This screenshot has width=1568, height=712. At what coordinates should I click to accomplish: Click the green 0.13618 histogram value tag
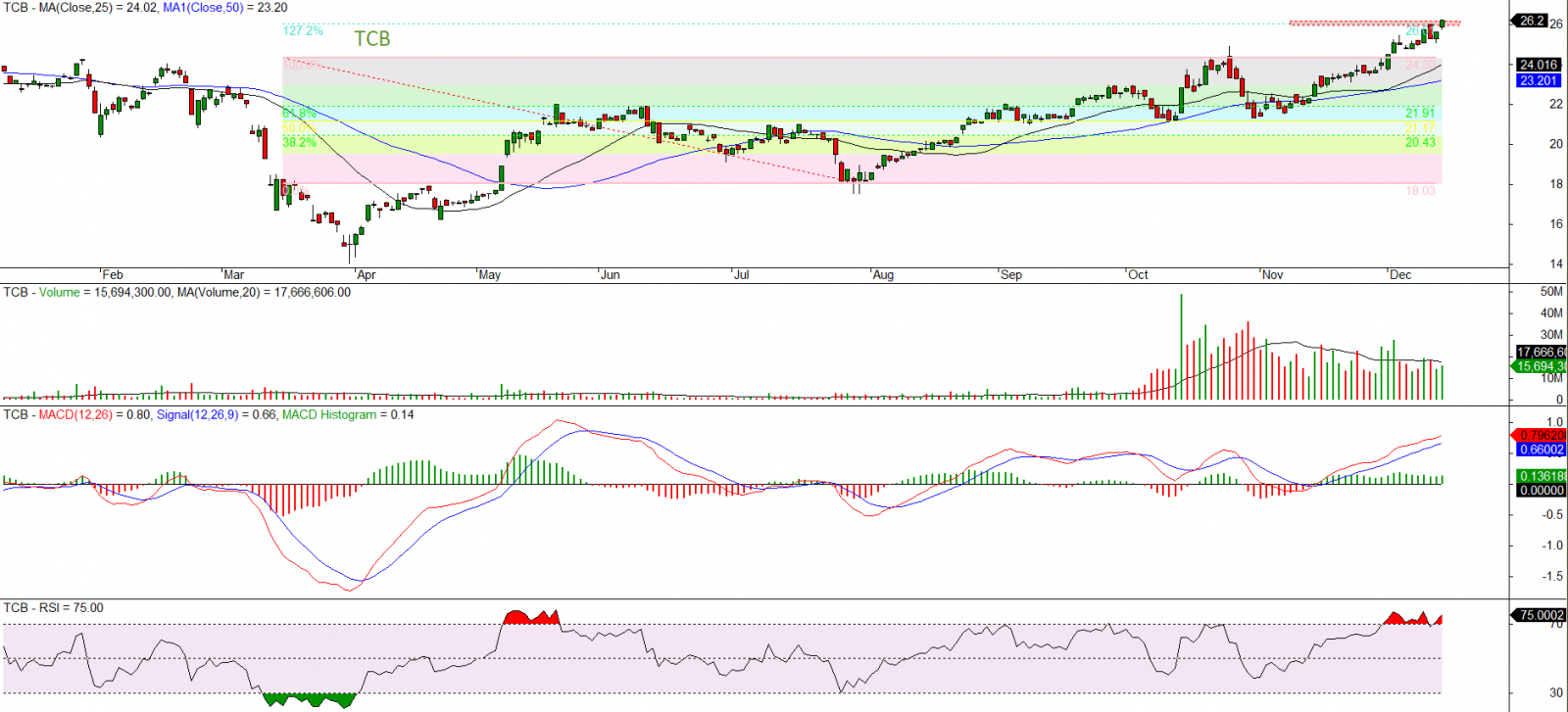[x=1541, y=477]
